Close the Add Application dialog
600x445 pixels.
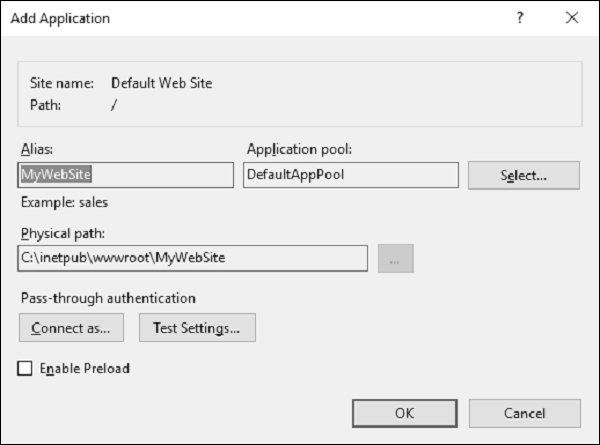[572, 18]
